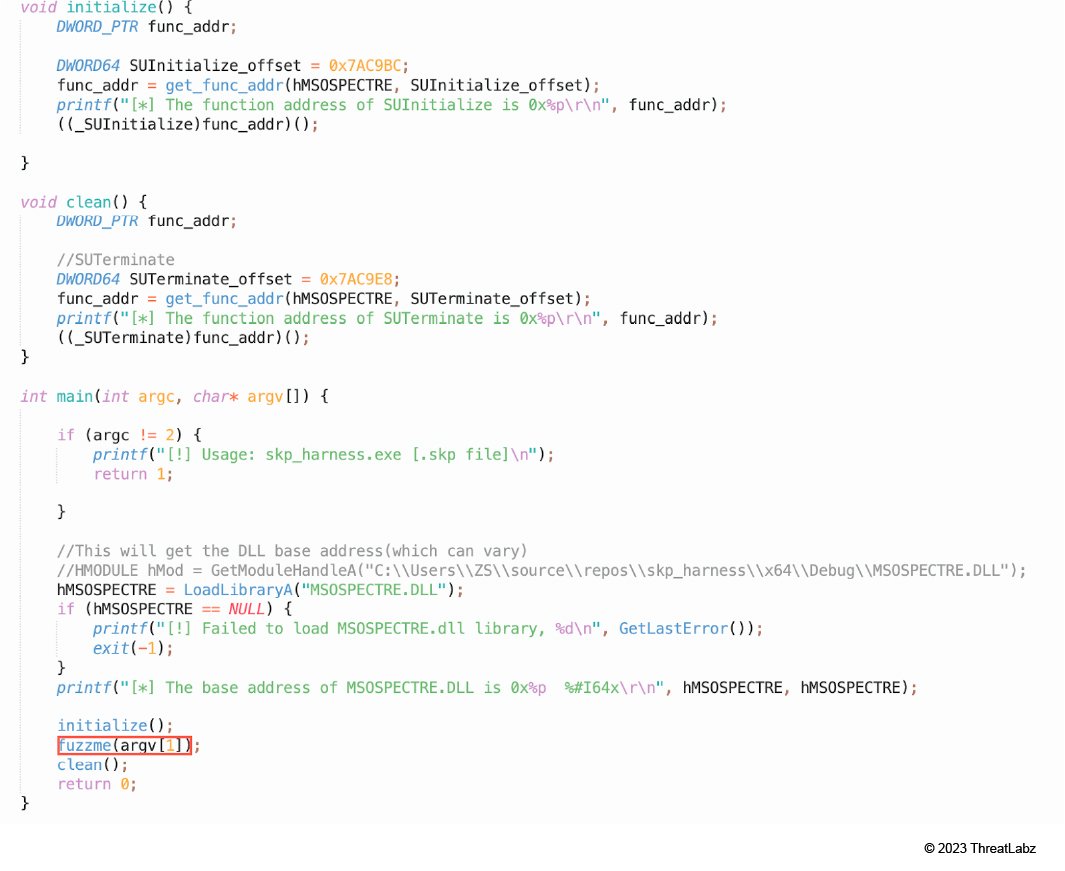Click the int main function signature
This screenshot has width=1065, height=871.
[175, 396]
